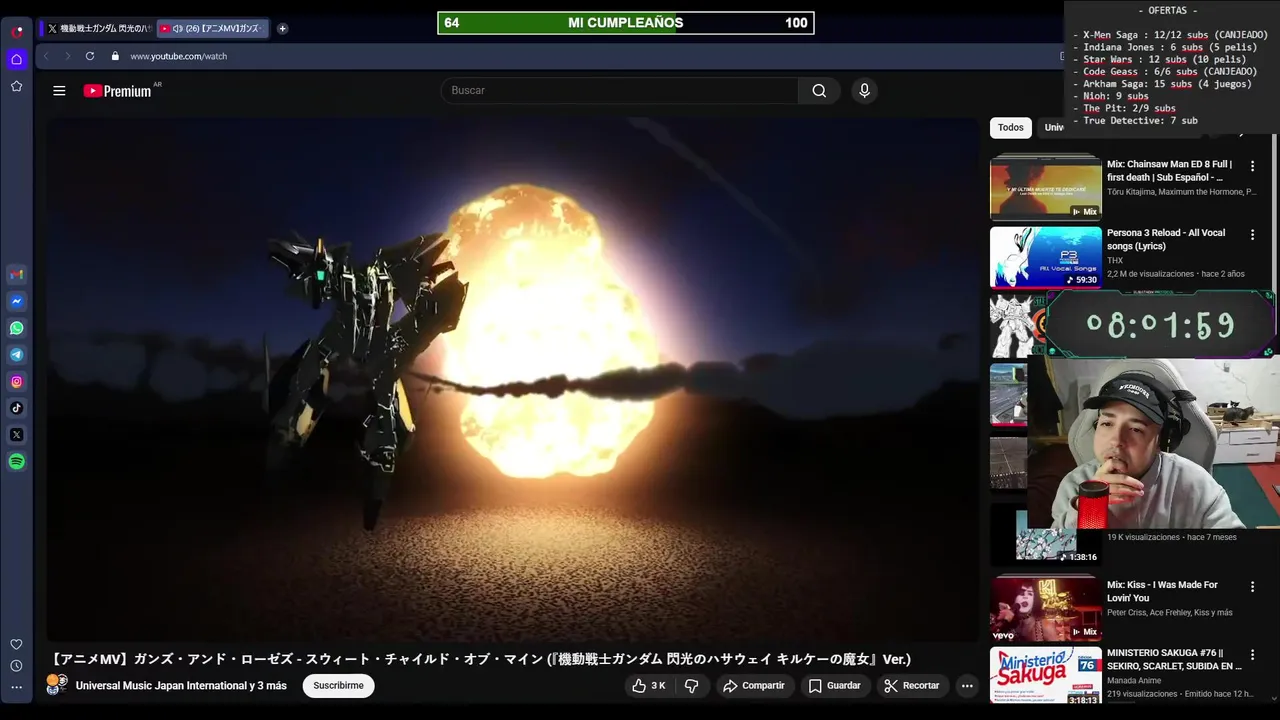Open options menu for Kiss mix
The image size is (1280, 720).
[1252, 587]
